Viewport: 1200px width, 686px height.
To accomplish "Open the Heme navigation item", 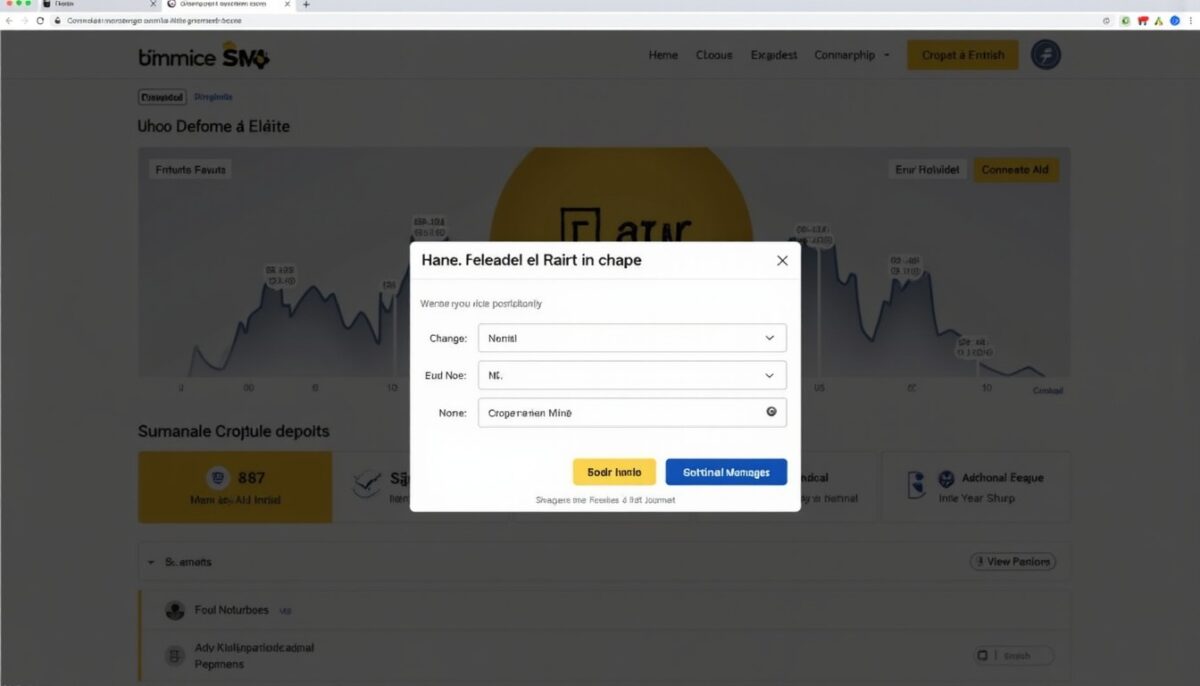I will [x=663, y=55].
